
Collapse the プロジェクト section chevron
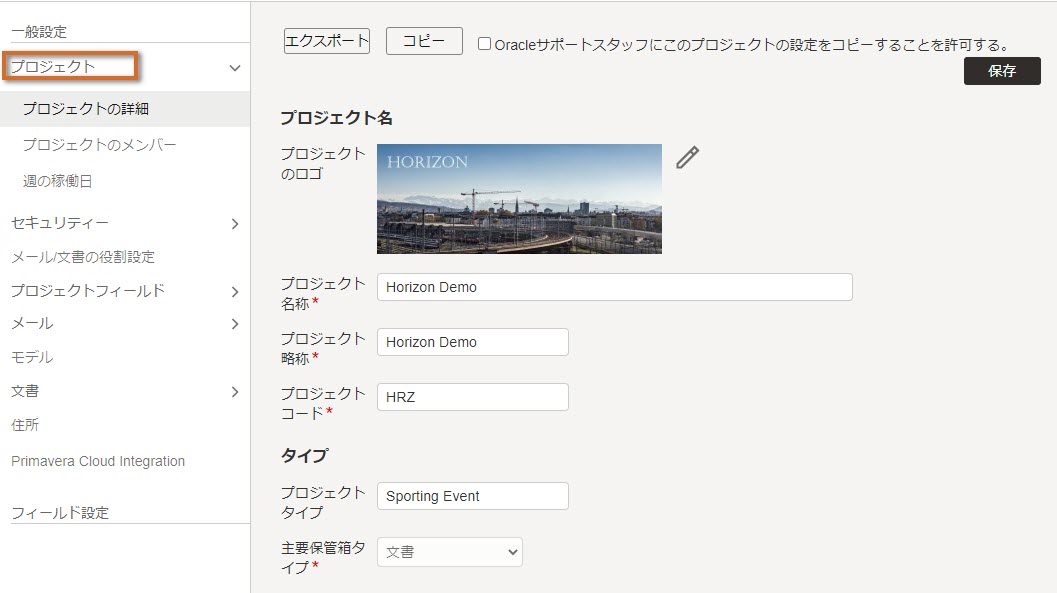(x=235, y=68)
